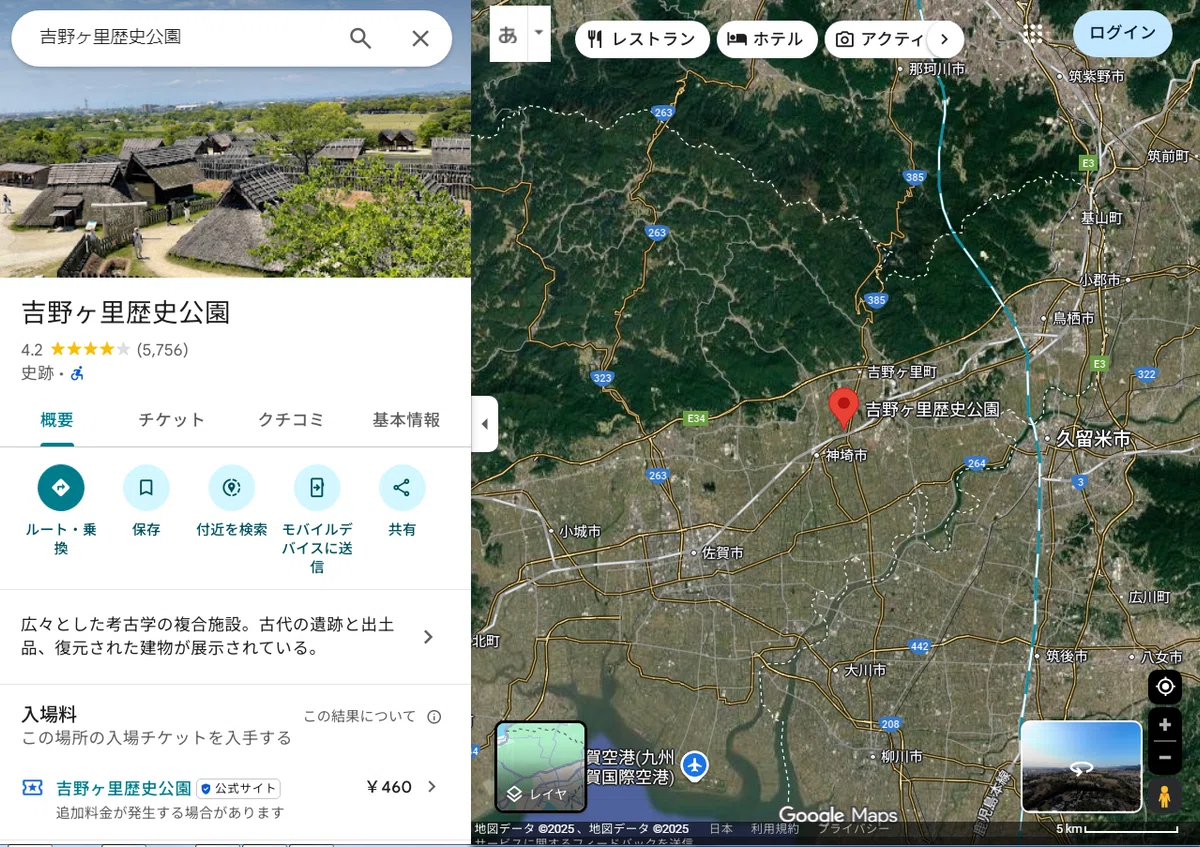Click the 小城市 map label
The height and width of the screenshot is (847, 1200).
point(580,531)
